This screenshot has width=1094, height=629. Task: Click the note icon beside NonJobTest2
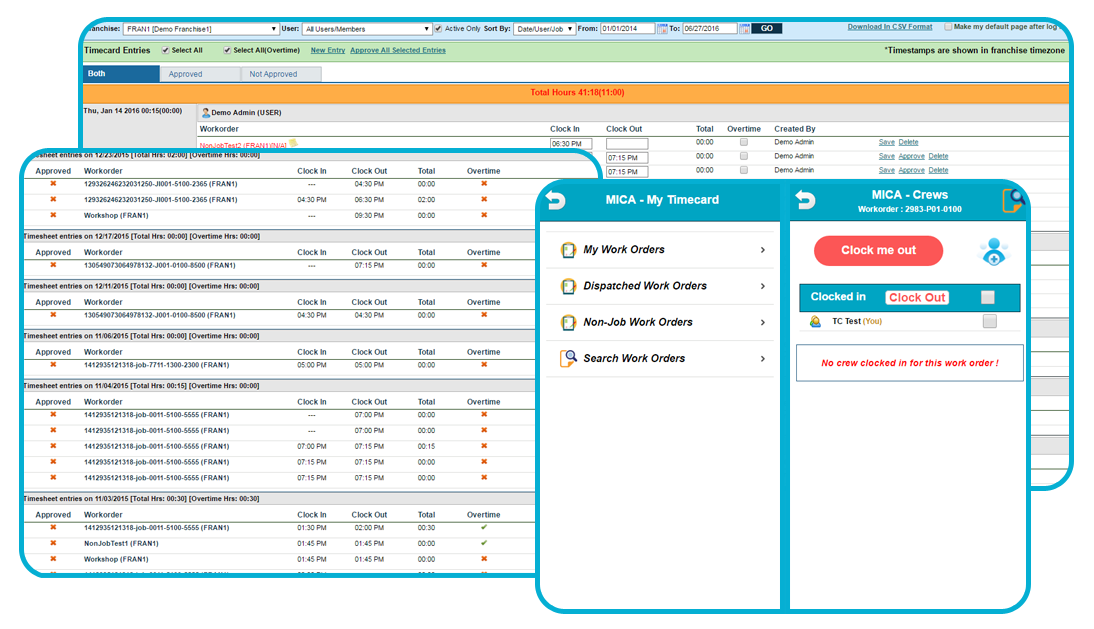coord(294,143)
